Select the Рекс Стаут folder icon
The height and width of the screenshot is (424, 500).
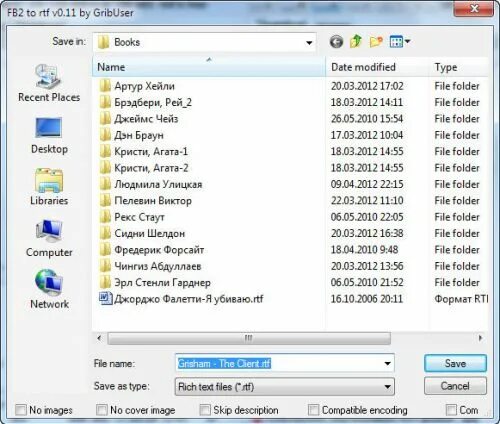click(x=105, y=217)
